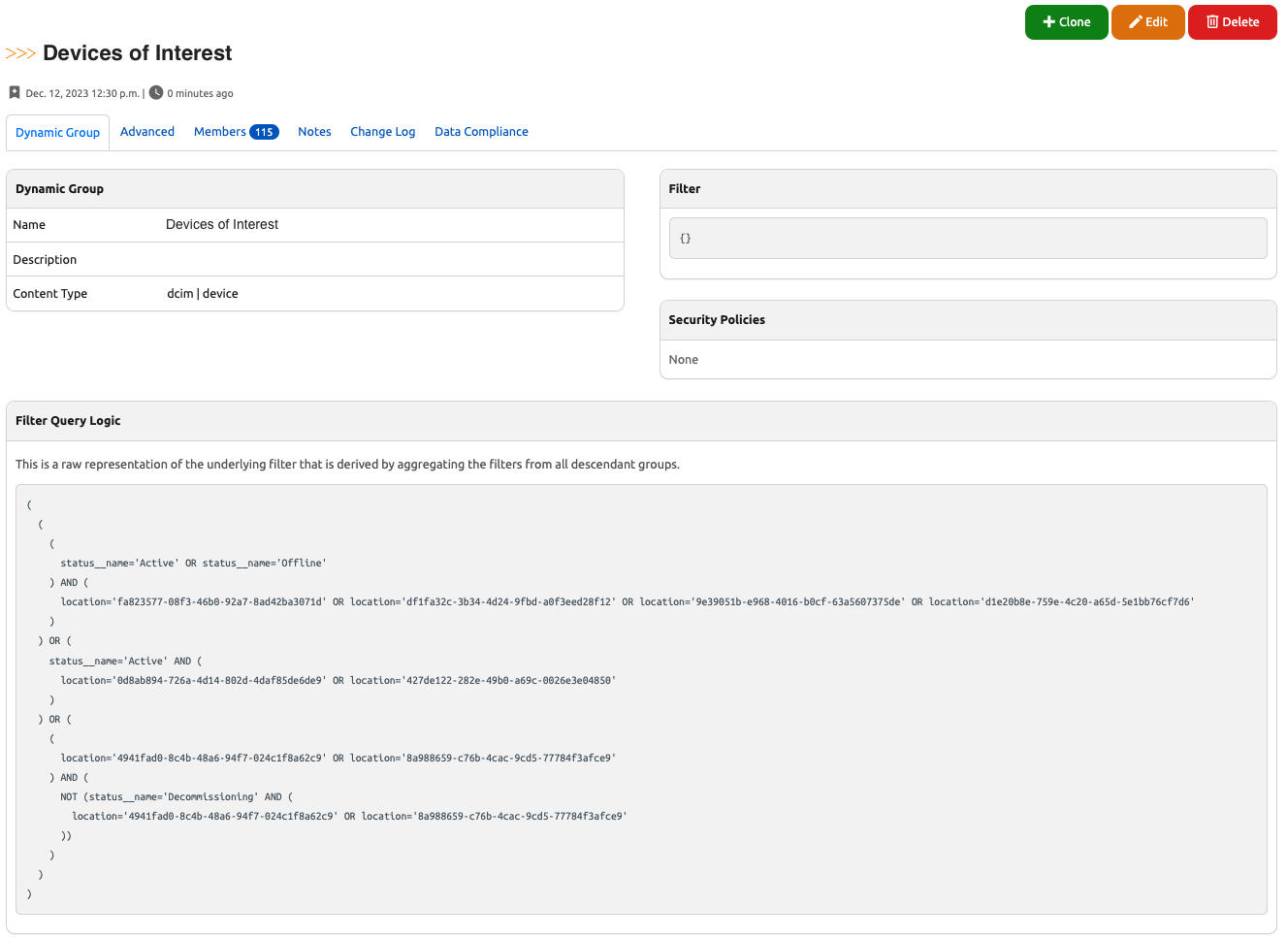This screenshot has width=1288, height=938.
Task: Open the Notes tab
Action: coord(314,132)
